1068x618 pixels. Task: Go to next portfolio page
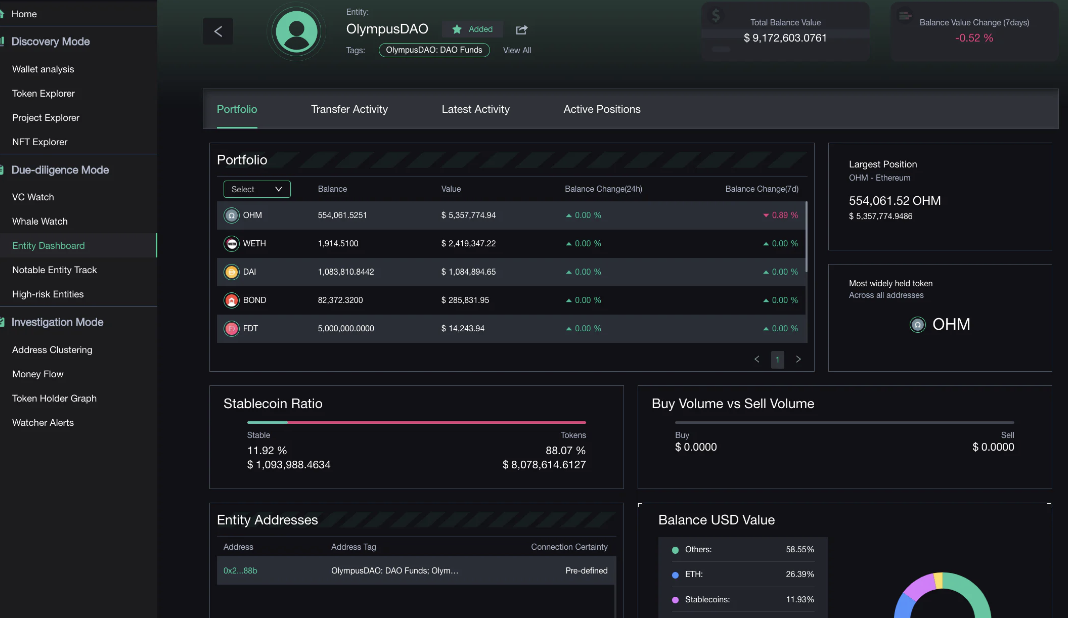[798, 359]
